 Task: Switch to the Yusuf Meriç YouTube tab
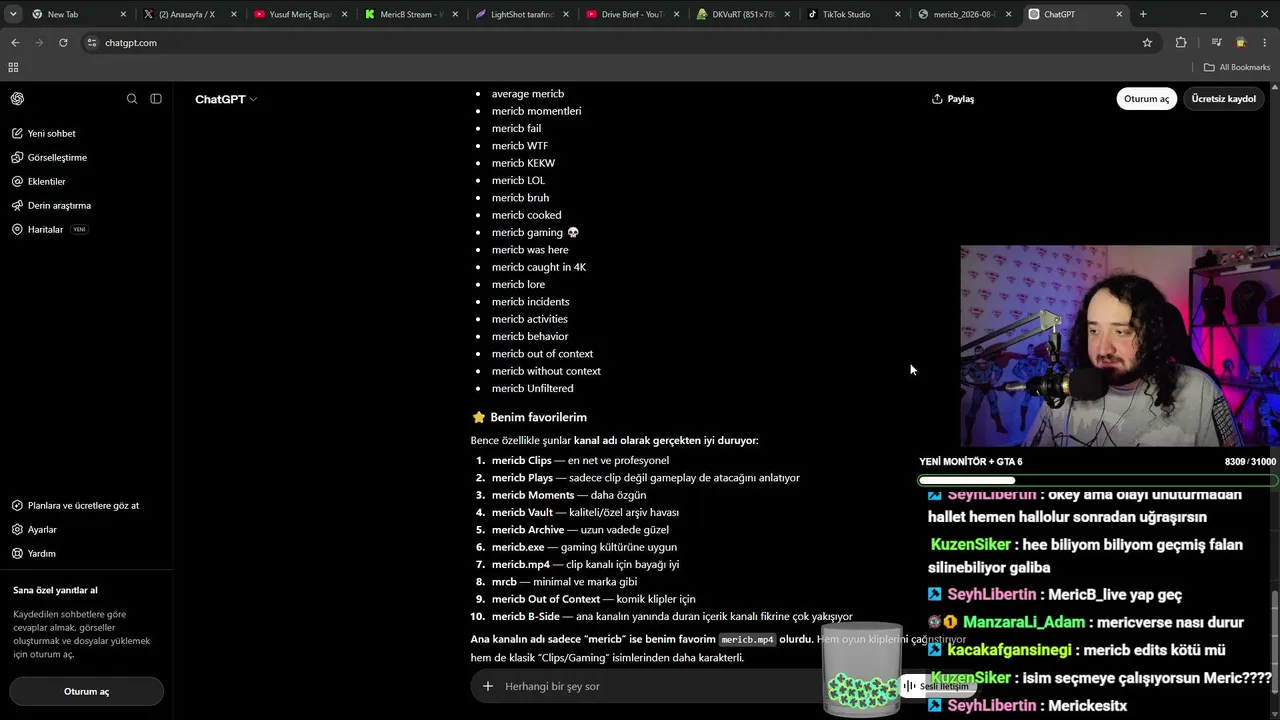tap(298, 14)
